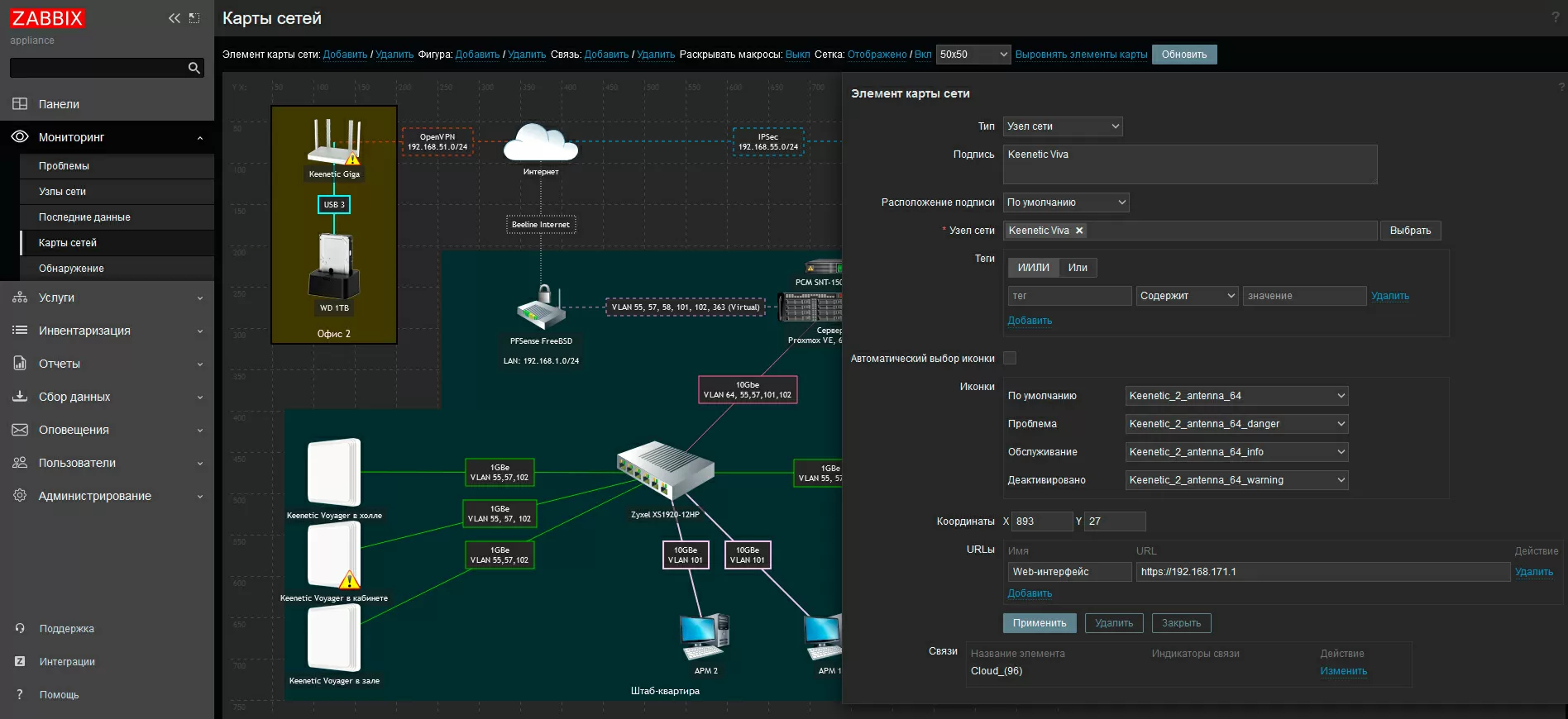
Task: Click the search magnifier icon
Action: coord(194,68)
